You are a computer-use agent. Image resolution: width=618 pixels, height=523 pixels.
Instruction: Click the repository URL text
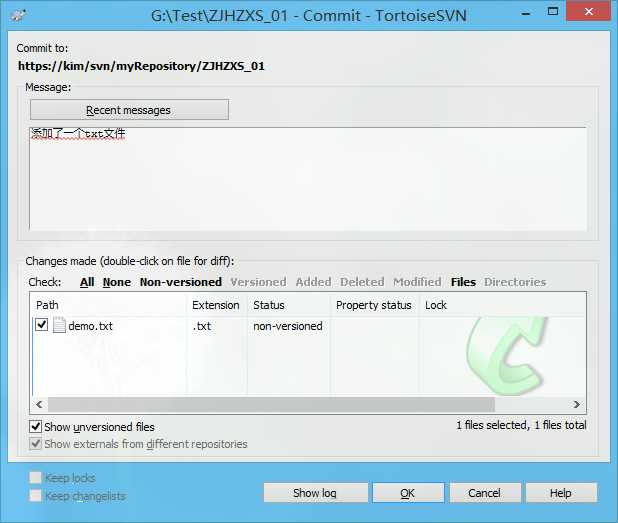(x=141, y=66)
